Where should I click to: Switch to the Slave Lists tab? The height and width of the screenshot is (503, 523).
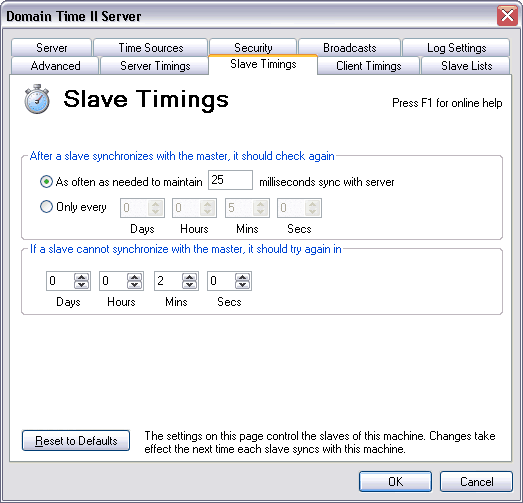tap(466, 66)
